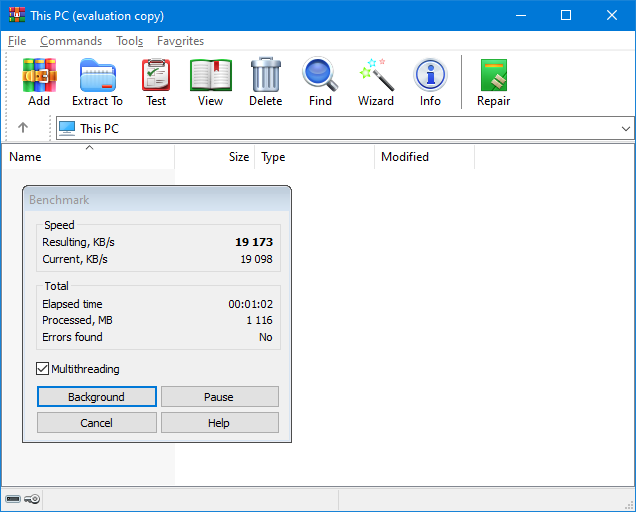The width and height of the screenshot is (636, 512).
Task: Go up one level arrow
Action: [23, 128]
